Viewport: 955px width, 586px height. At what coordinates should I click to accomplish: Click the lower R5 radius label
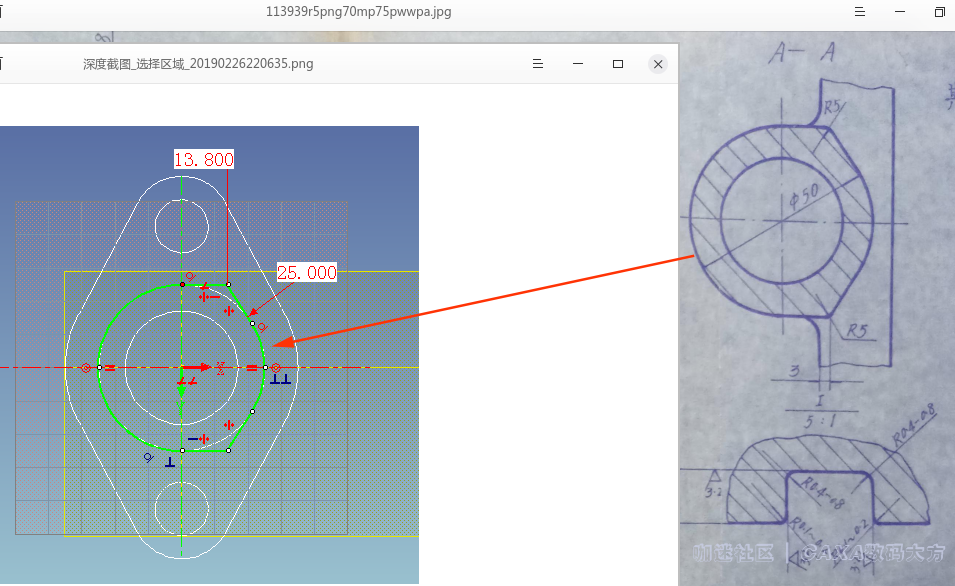[856, 331]
